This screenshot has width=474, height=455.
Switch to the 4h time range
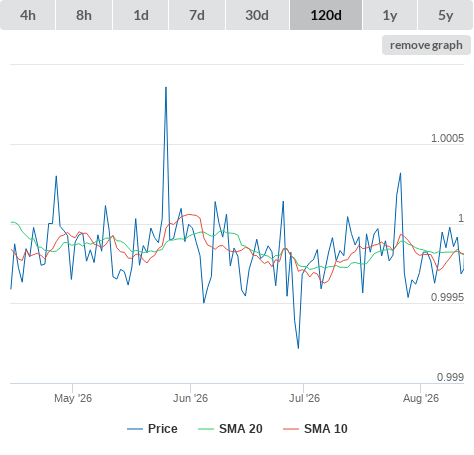(x=28, y=15)
